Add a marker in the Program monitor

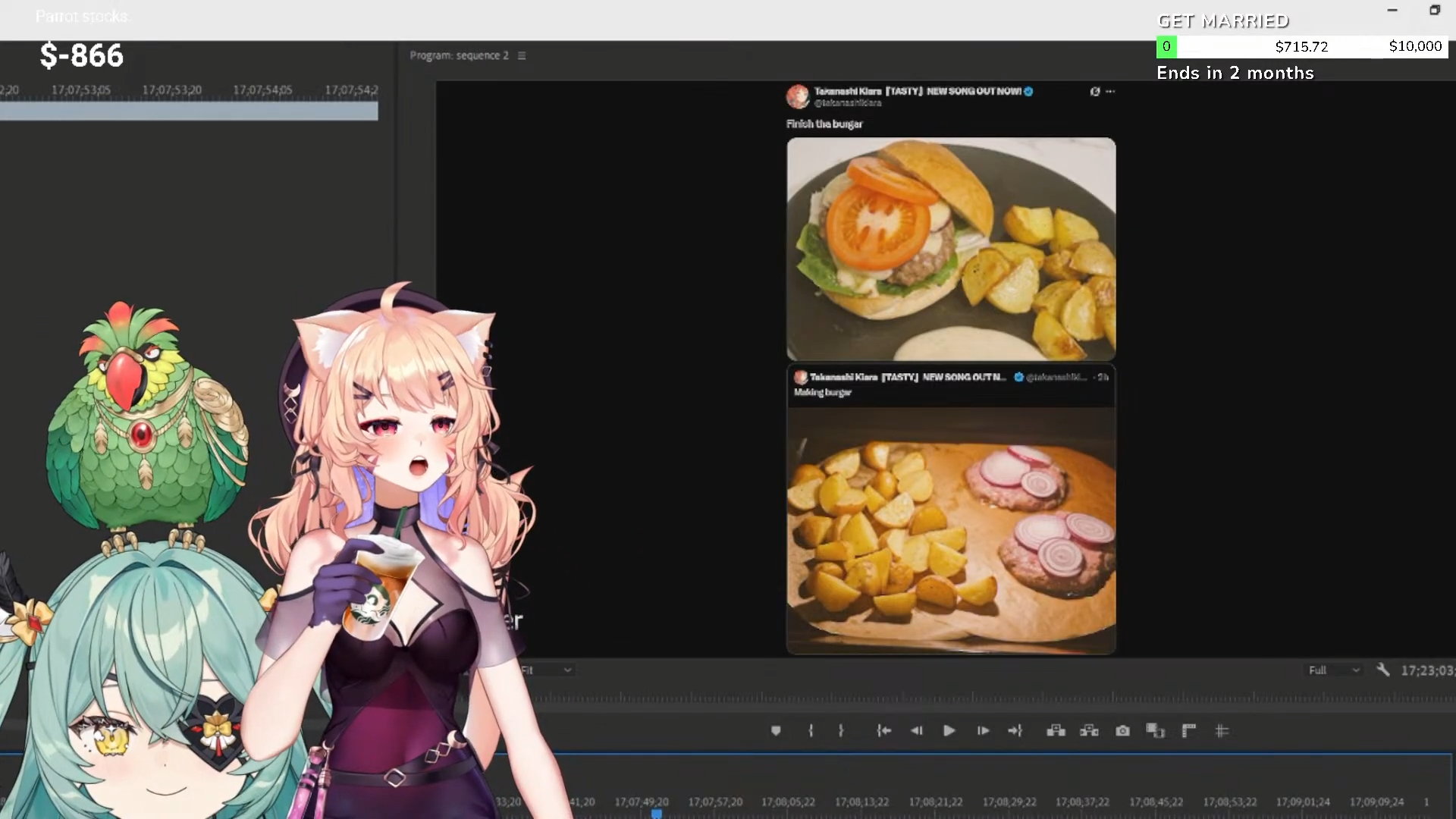(776, 731)
